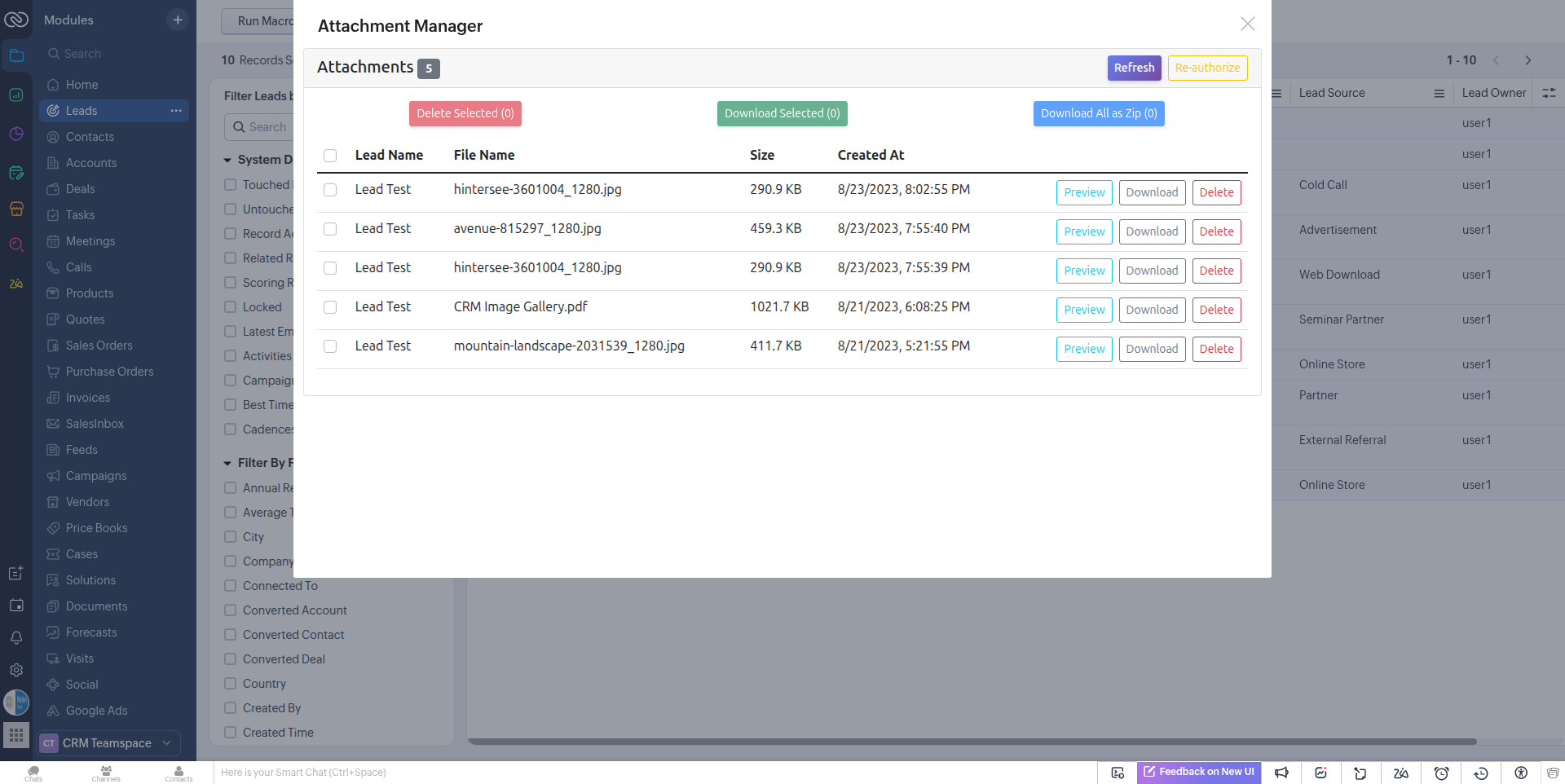Open the Sales Orders module
The image size is (1565, 784).
(x=99, y=346)
